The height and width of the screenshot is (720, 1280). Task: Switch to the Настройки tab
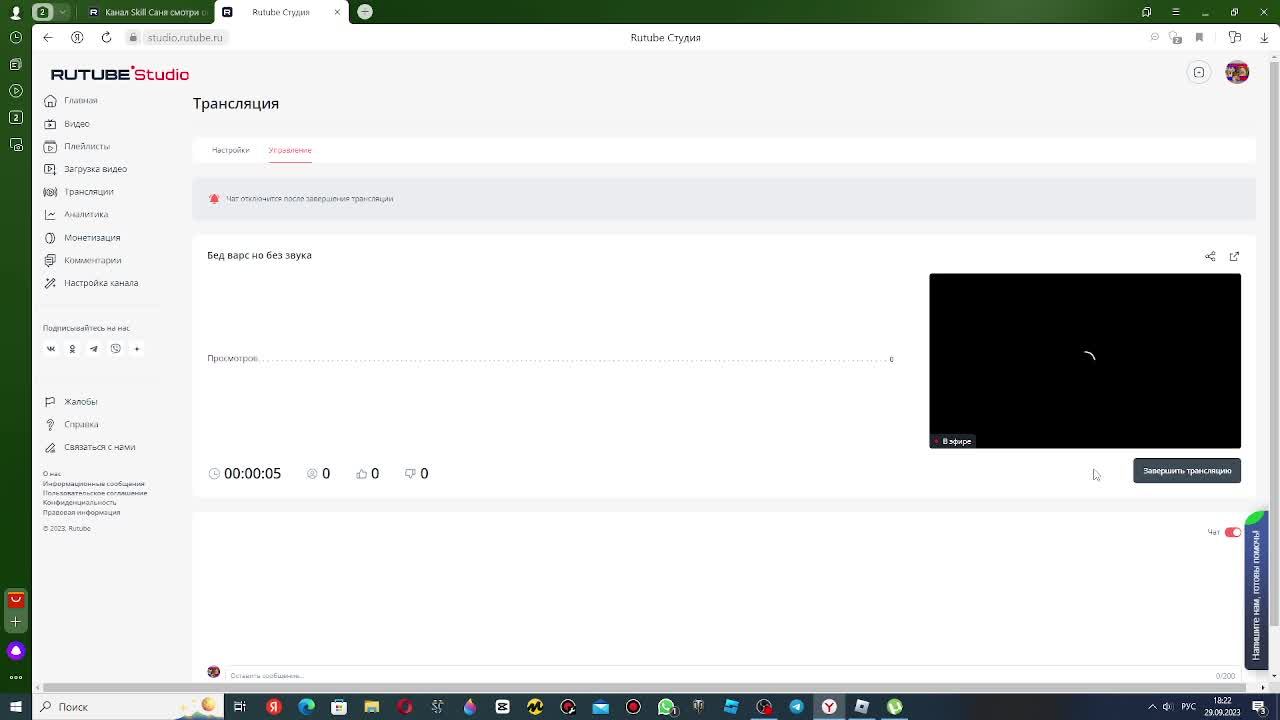[230, 150]
